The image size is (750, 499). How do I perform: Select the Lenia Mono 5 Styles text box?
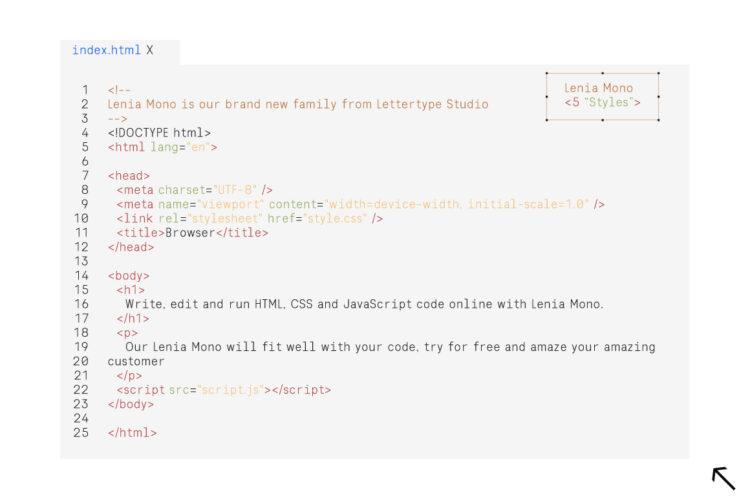tap(602, 96)
